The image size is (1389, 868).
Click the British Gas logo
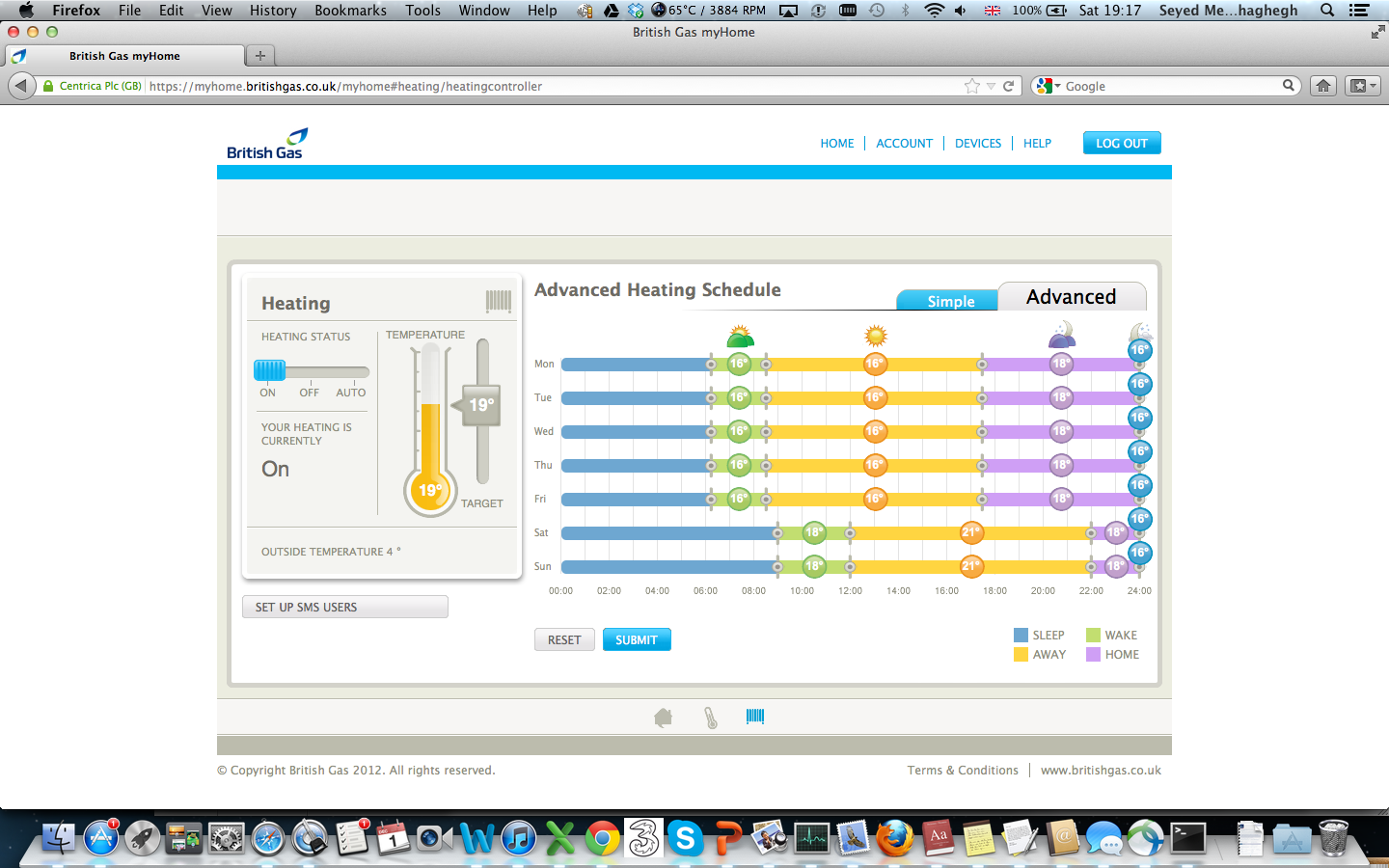point(266,144)
